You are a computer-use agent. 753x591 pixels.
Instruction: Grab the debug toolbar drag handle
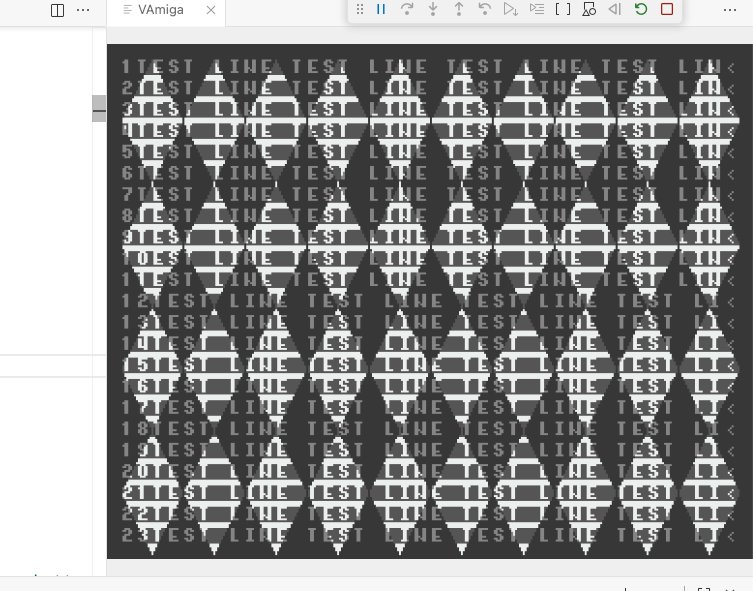(360, 9)
